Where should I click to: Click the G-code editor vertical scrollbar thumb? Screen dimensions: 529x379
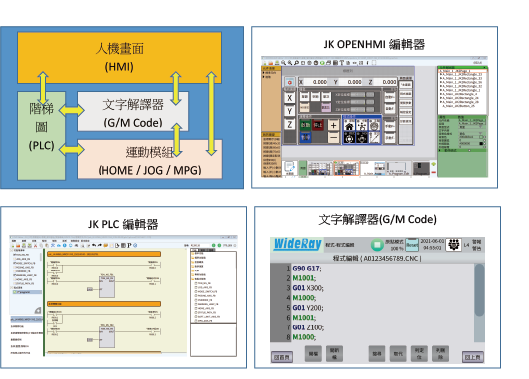point(479,290)
